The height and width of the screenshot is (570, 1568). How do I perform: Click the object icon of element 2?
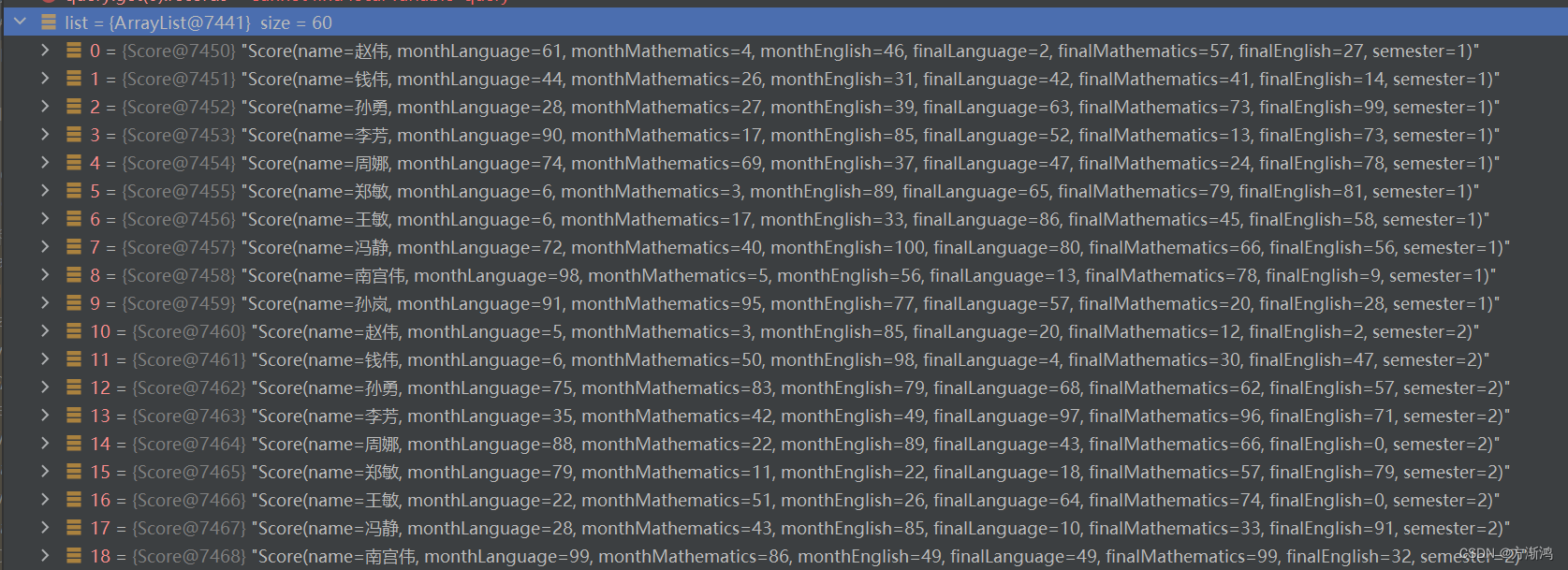(x=74, y=107)
